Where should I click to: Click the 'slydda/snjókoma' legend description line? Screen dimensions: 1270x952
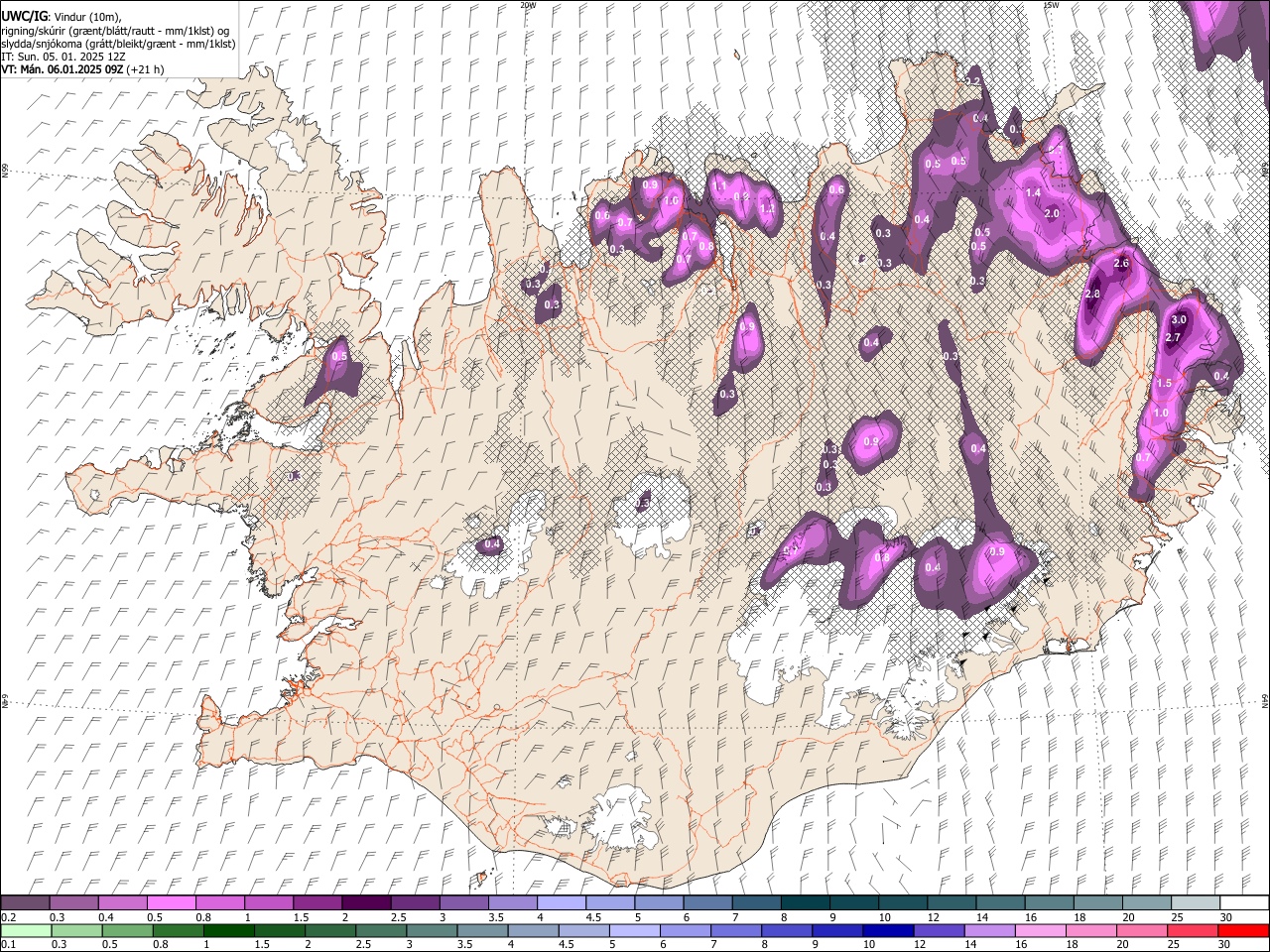pos(118,44)
